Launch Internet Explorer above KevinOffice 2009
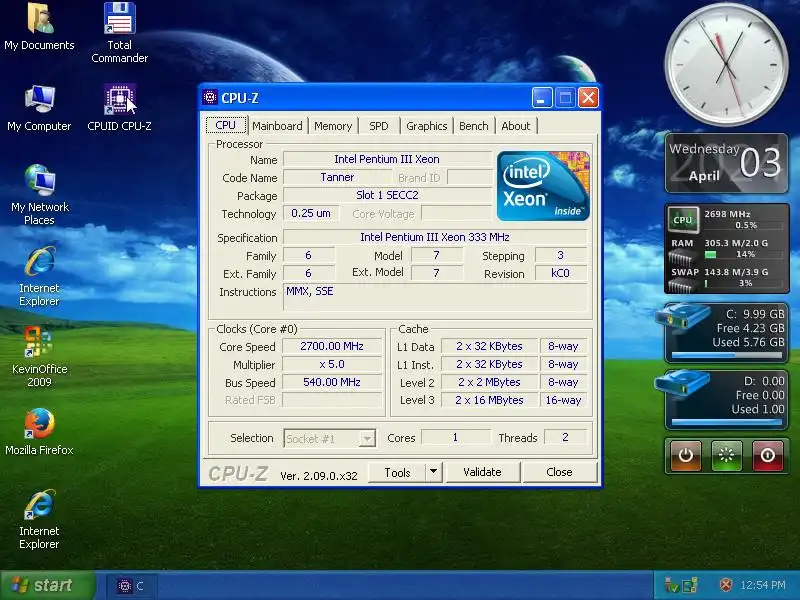 click(x=39, y=276)
